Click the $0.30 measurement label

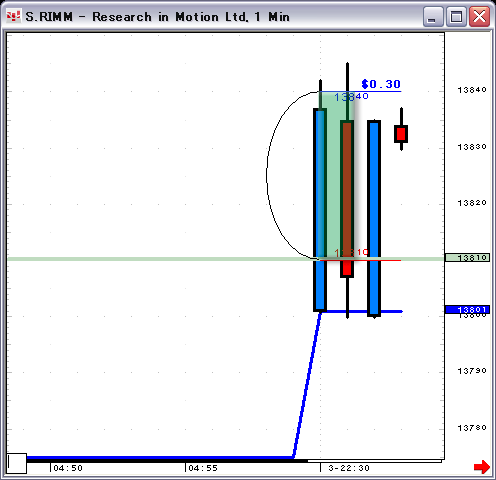point(381,84)
